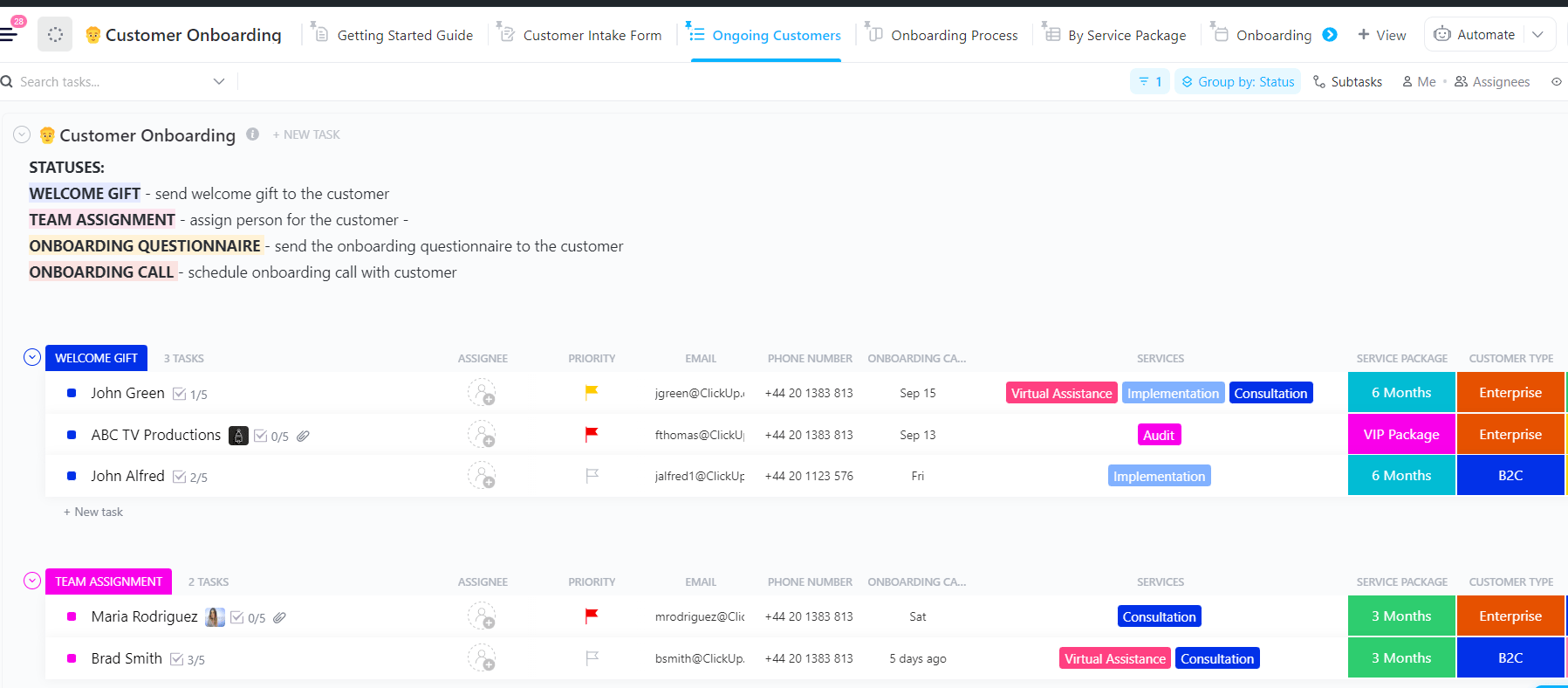Click the WELCOME GIFT status label
Viewport: 1568px width, 688px height.
point(96,358)
